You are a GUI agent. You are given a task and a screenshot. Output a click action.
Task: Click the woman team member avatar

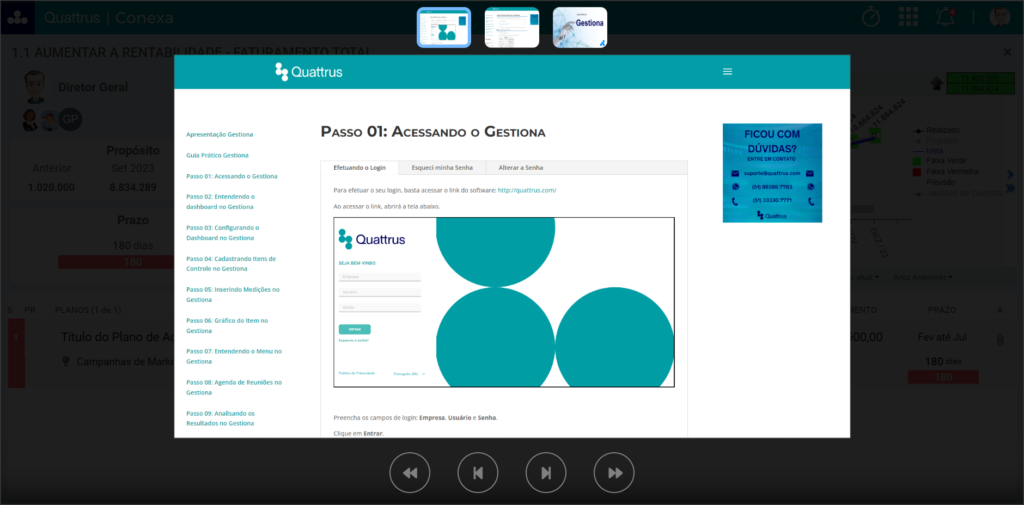tap(30, 120)
